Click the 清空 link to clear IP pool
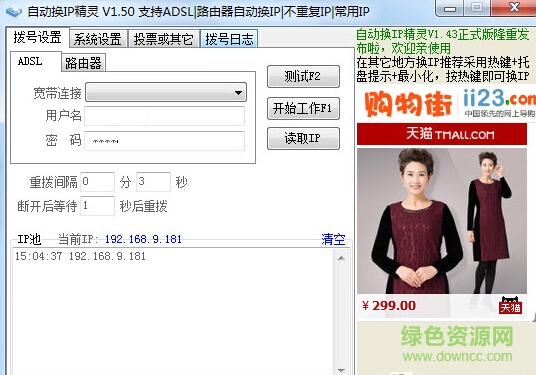Screen dimensions: 536x375 pyautogui.click(x=333, y=239)
